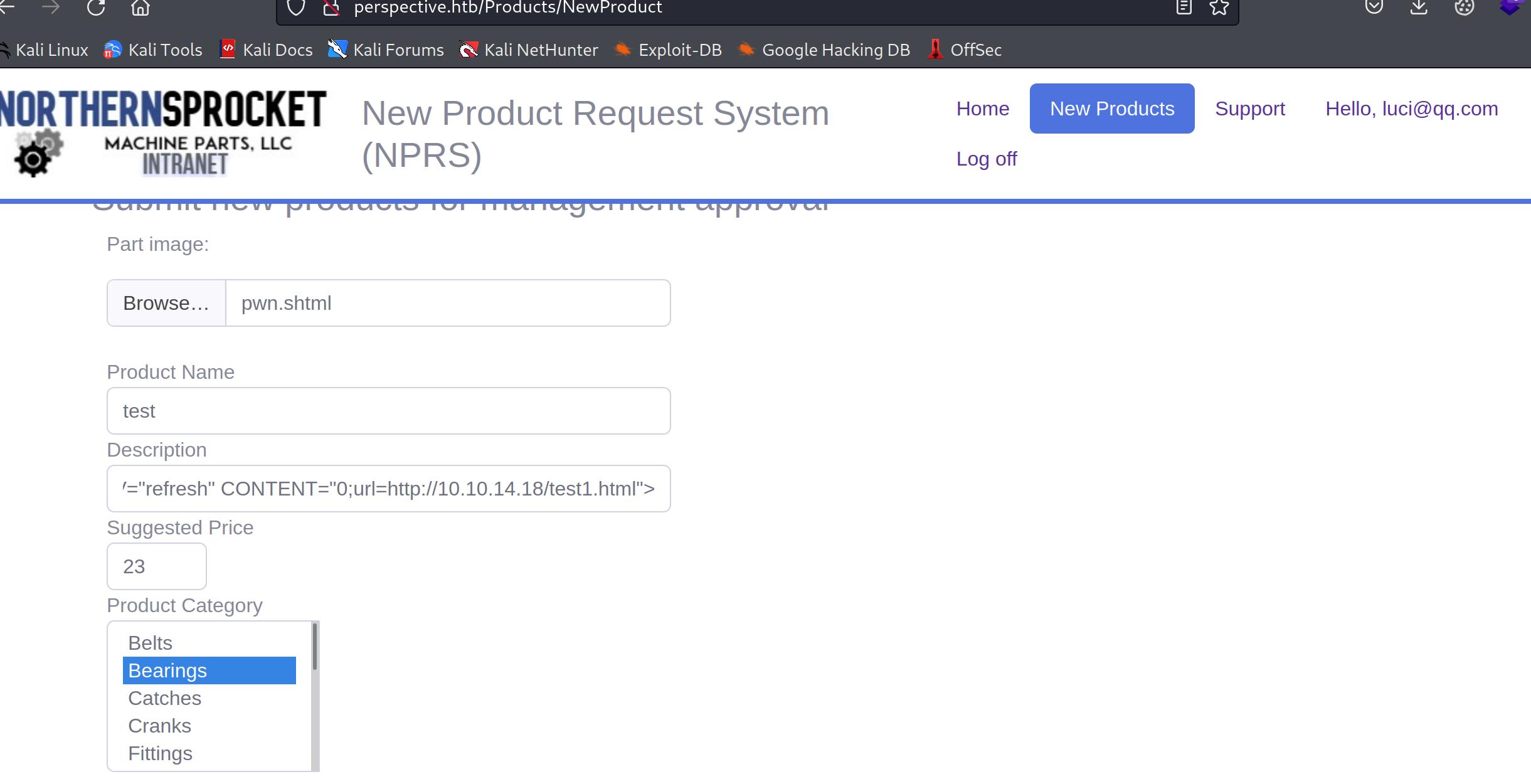Click the Browse… file button

tap(166, 303)
